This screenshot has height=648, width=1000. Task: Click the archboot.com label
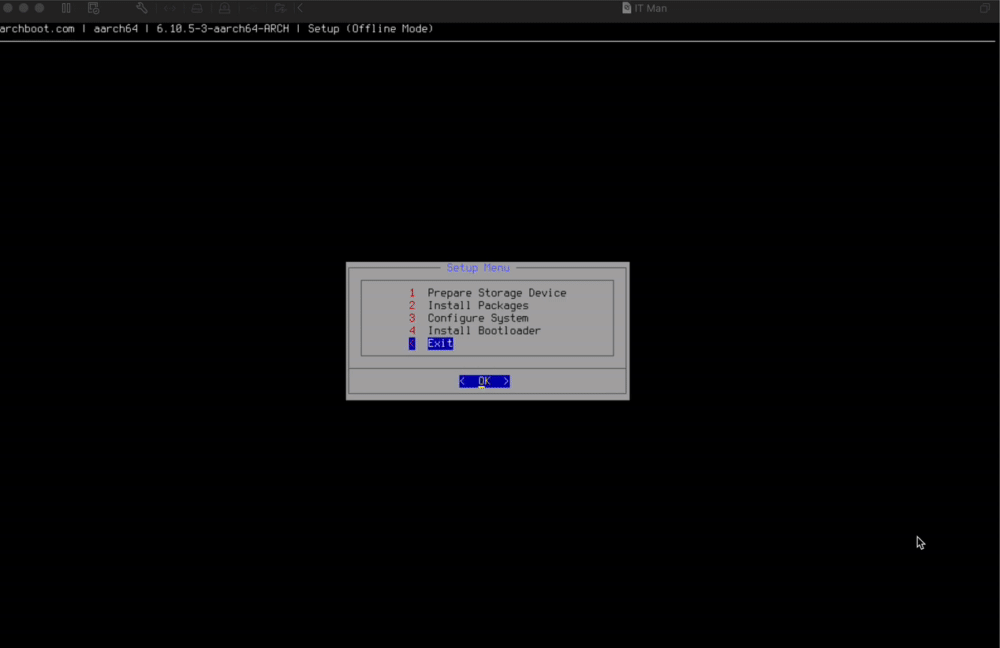[x=37, y=29]
